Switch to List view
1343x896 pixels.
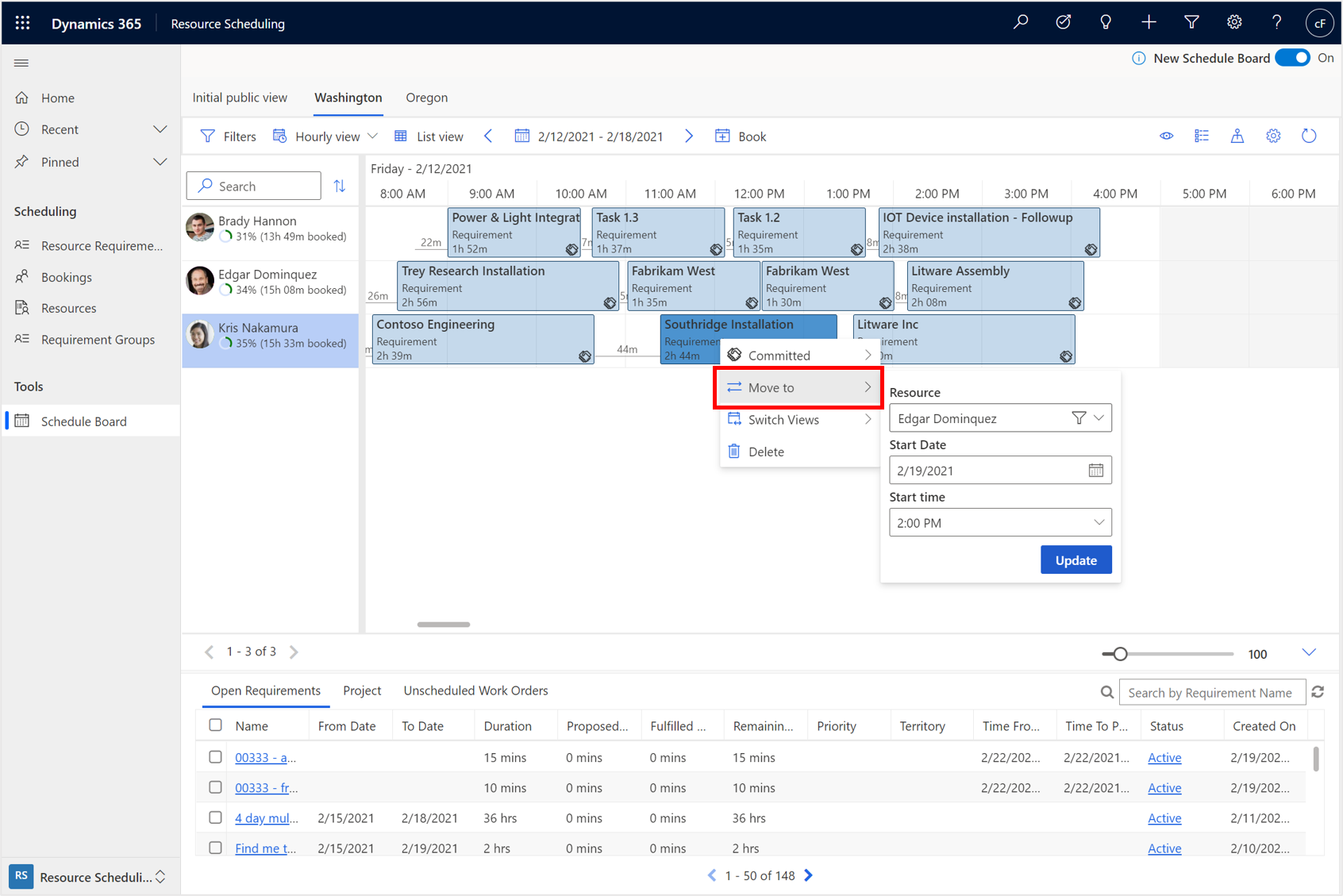[x=429, y=136]
